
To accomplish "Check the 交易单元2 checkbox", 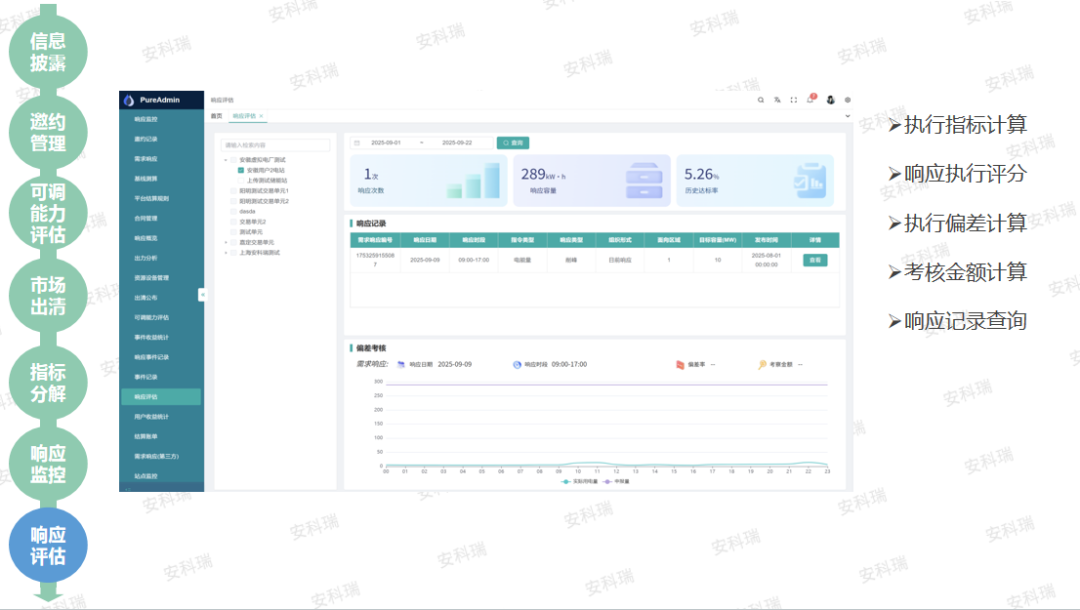I will pyautogui.click(x=233, y=222).
